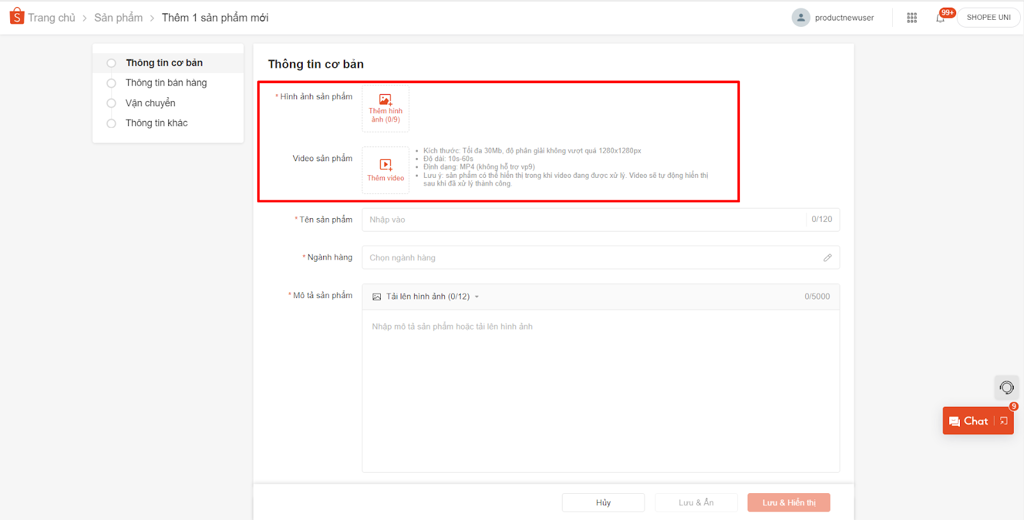
Task: Click the Hủy button
Action: (x=603, y=502)
